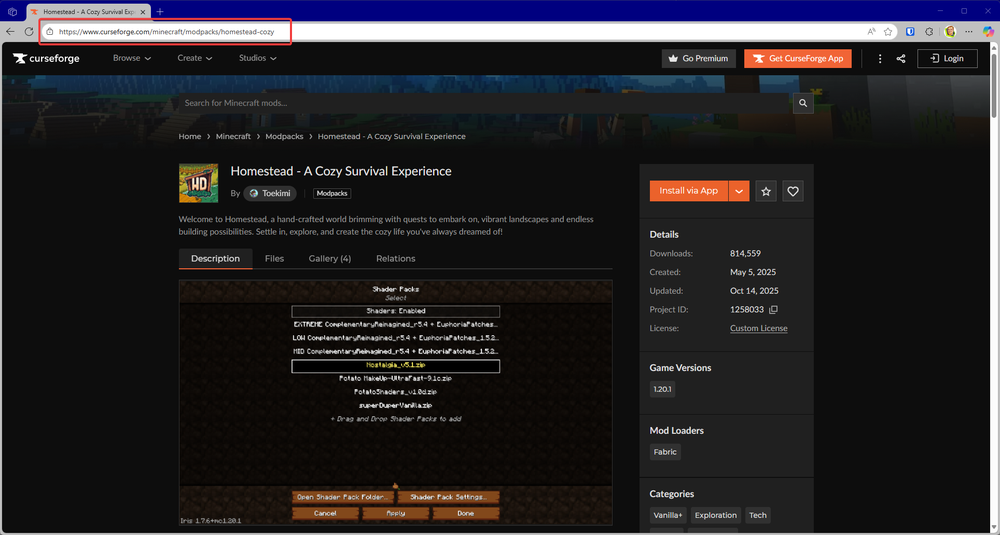1000x535 pixels.
Task: Switch to the Files tab
Action: (x=274, y=258)
